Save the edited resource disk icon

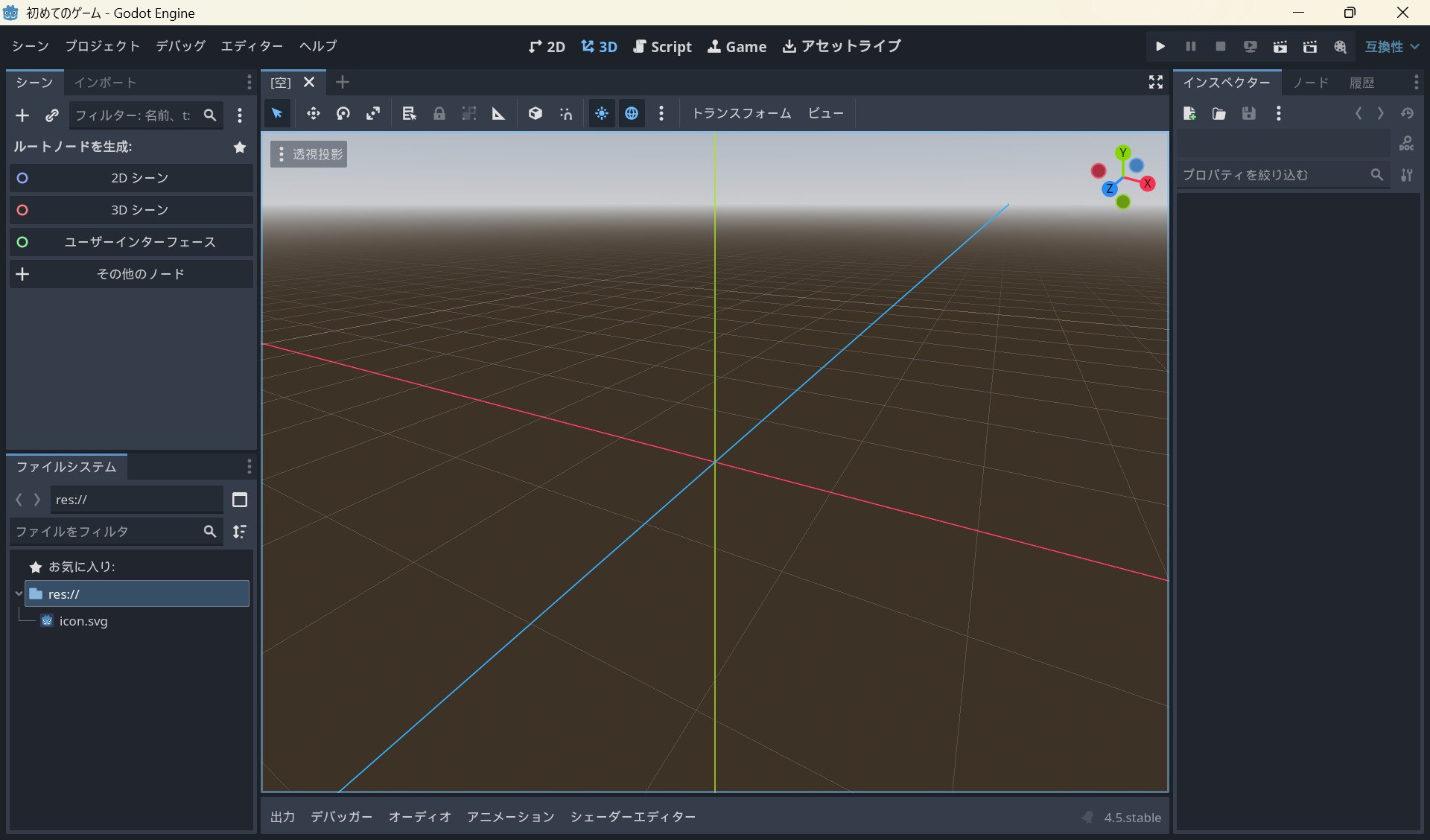[x=1249, y=113]
